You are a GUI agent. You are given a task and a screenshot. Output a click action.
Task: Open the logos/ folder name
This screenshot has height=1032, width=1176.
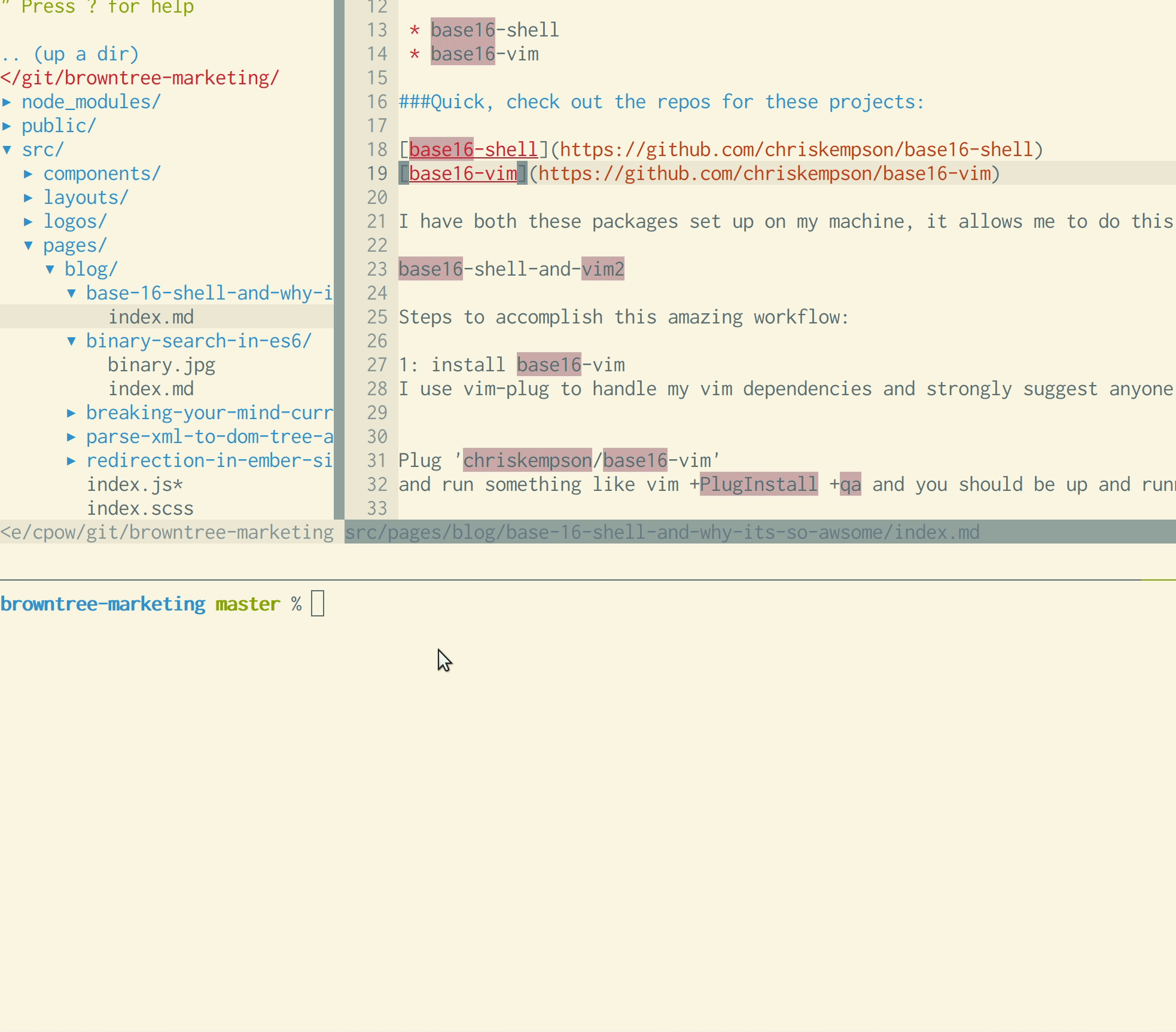[75, 222]
